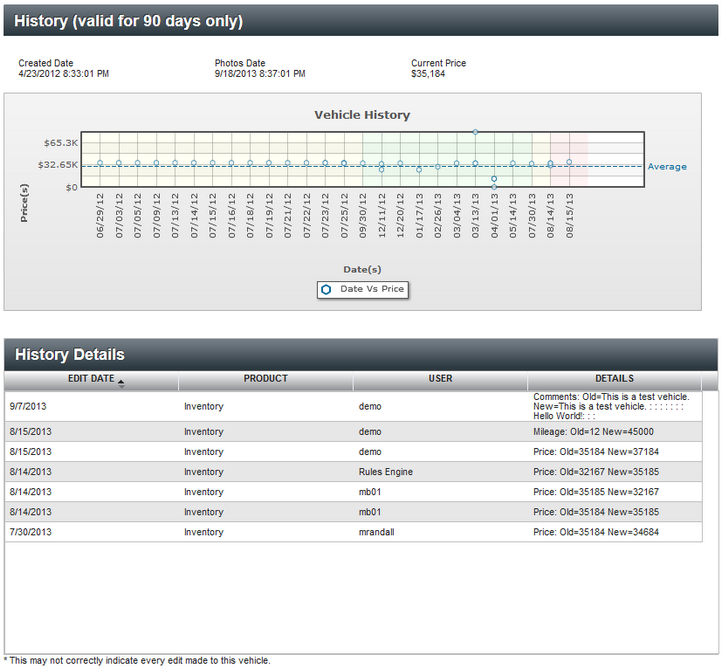This screenshot has height=669, width=722.
Task: Select the low data point at 01/17/13
Action: coord(419,170)
